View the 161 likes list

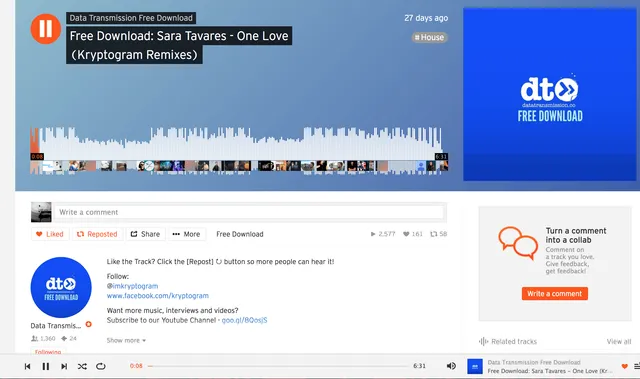413,234
